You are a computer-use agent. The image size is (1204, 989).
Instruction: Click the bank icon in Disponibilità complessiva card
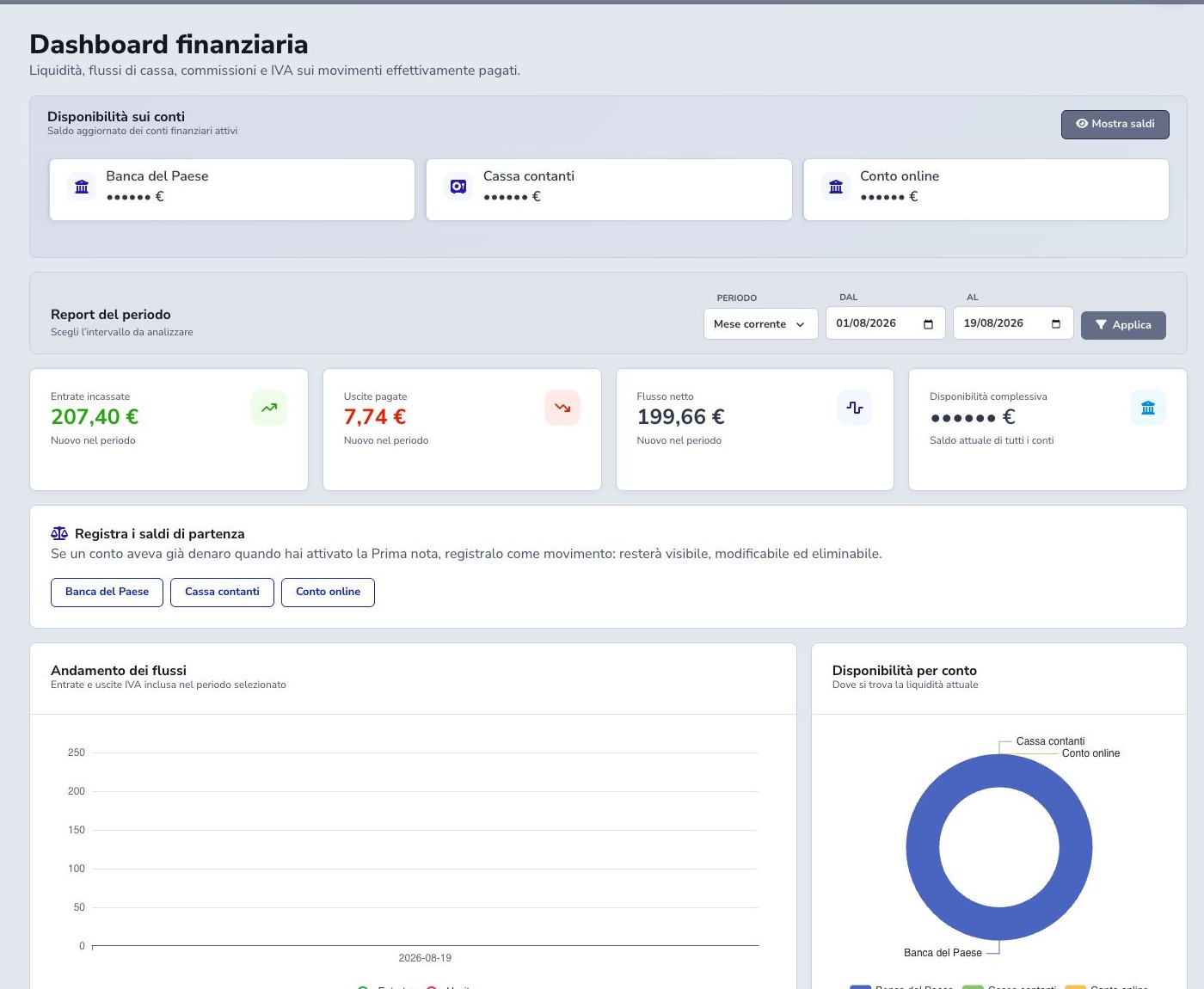1148,408
